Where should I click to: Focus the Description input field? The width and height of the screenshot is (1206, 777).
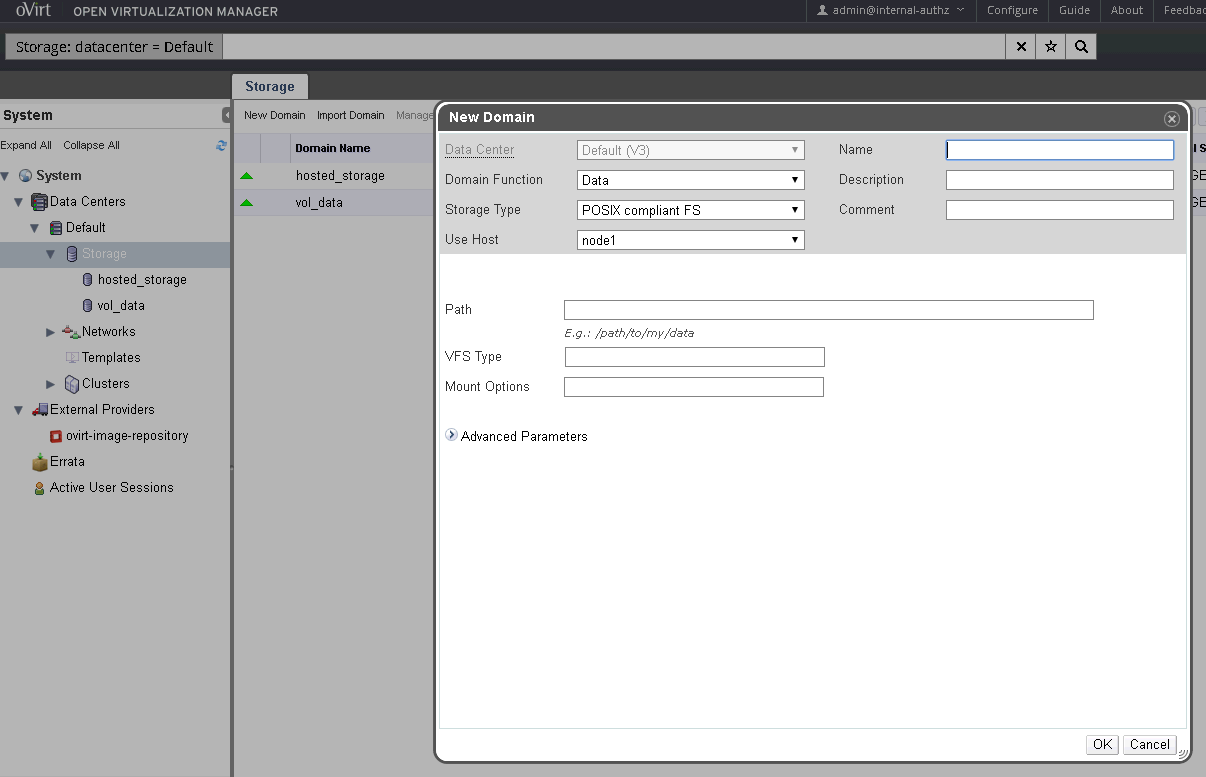coord(1060,180)
